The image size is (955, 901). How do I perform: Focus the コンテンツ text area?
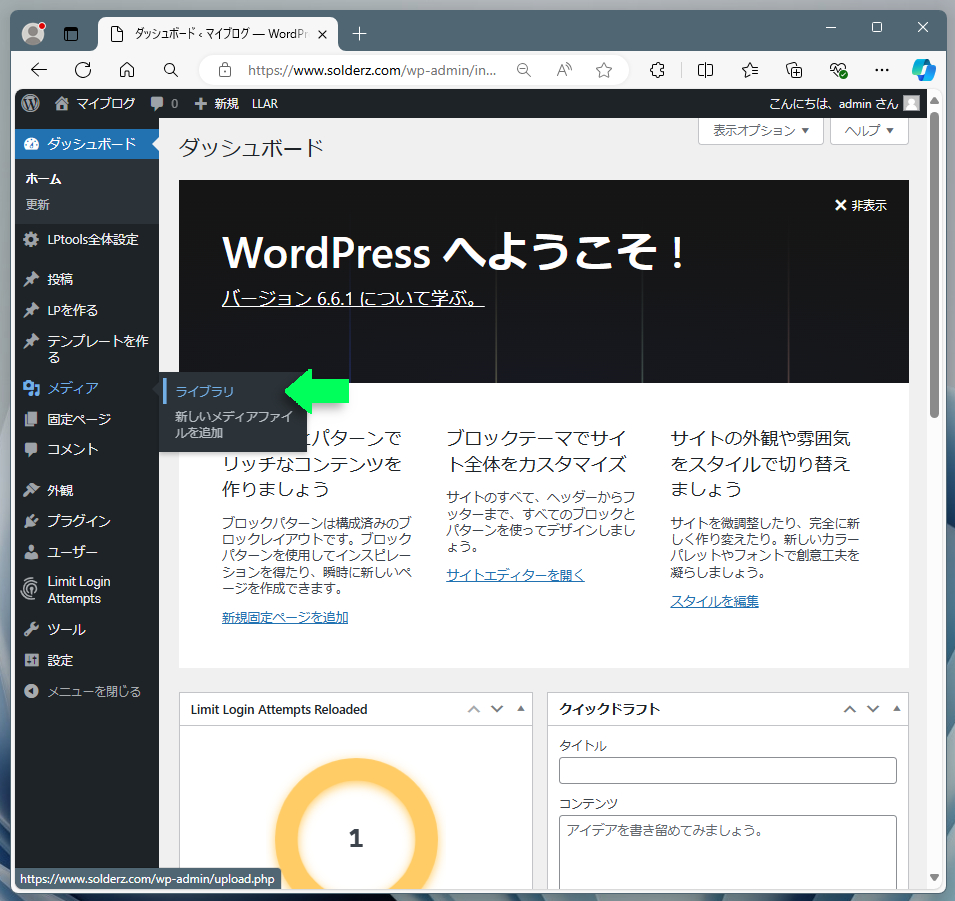(728, 852)
